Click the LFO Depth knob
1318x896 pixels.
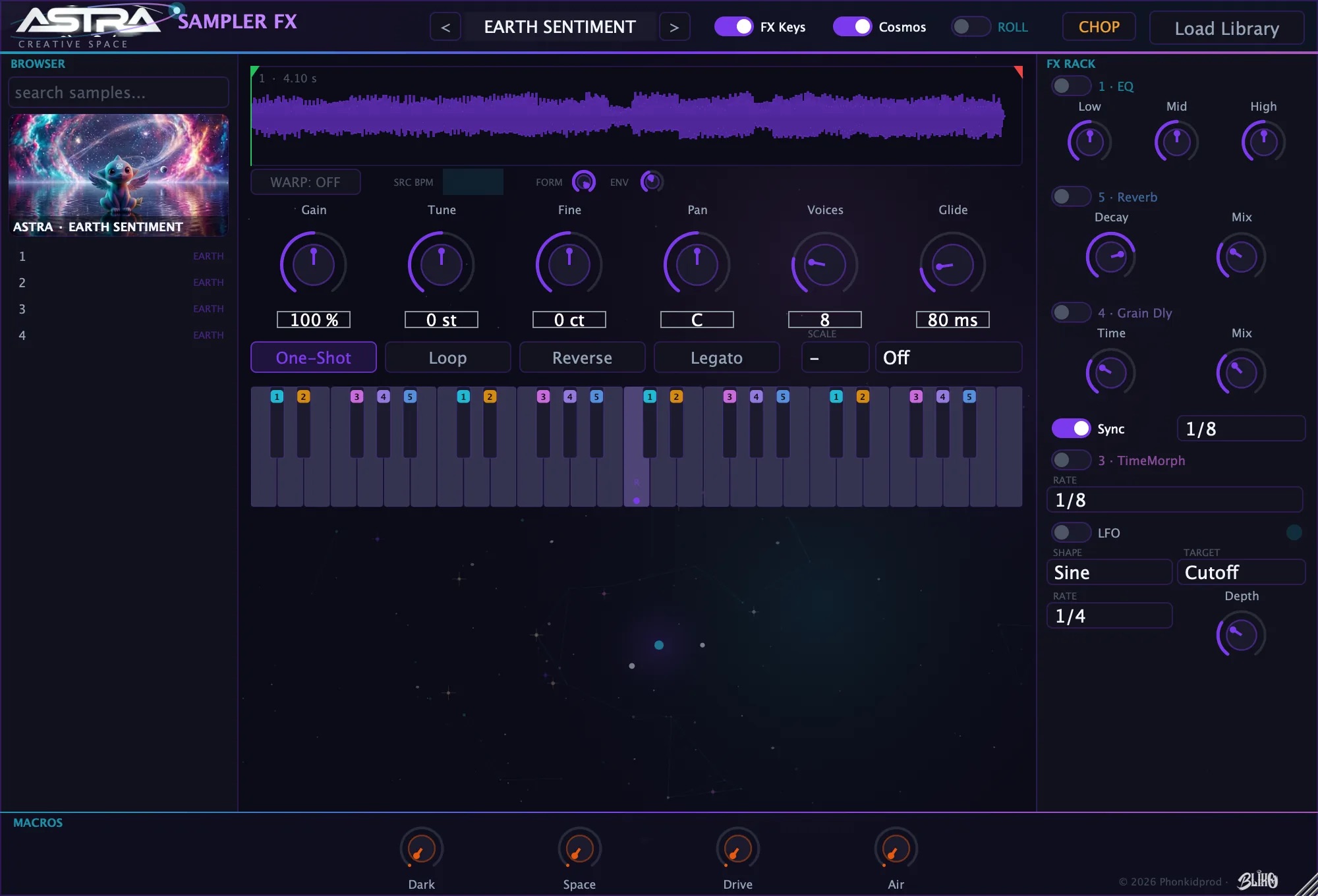point(1241,634)
